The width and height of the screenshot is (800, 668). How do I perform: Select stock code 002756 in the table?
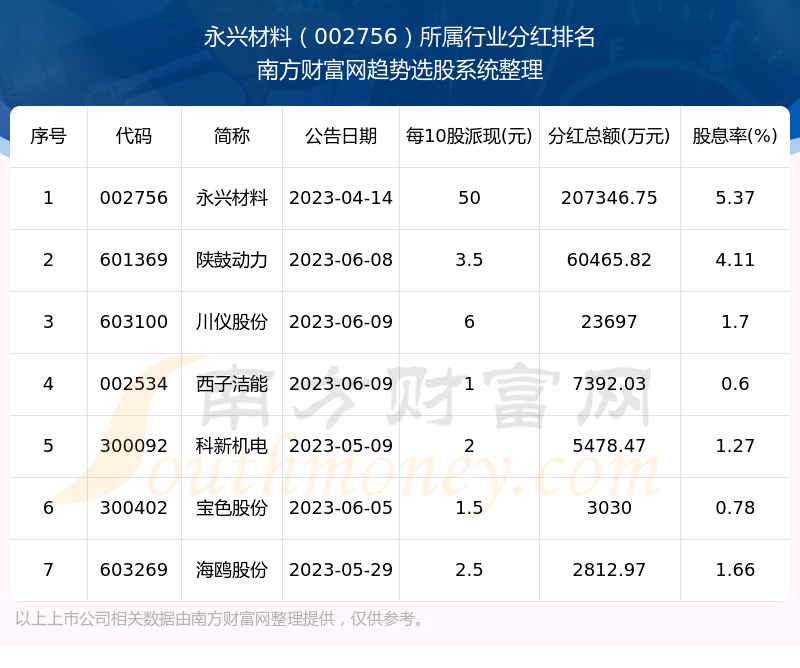click(134, 198)
